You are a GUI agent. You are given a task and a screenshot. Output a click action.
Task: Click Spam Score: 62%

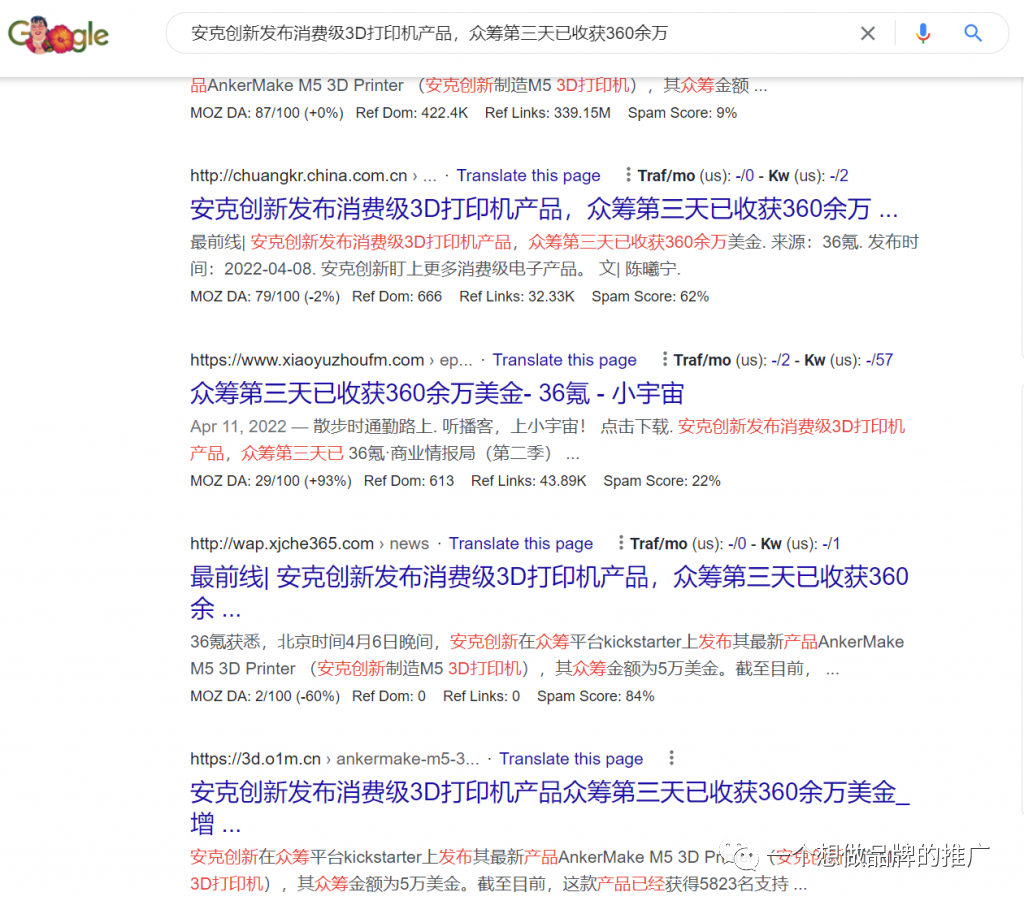point(650,296)
